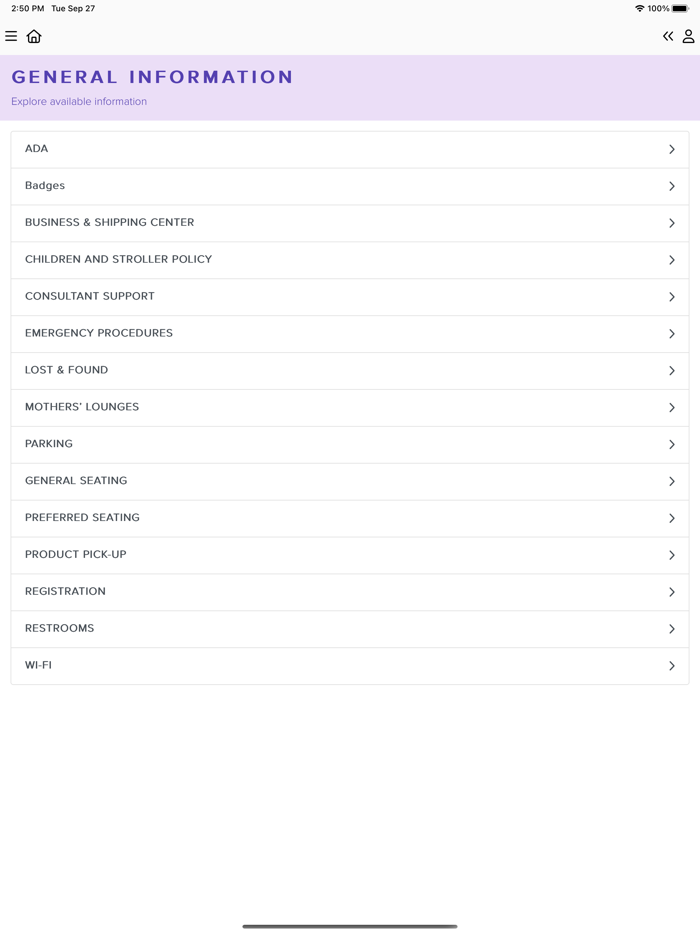700x934 pixels.
Task: Open LOST & FOUND entry
Action: 67,371
